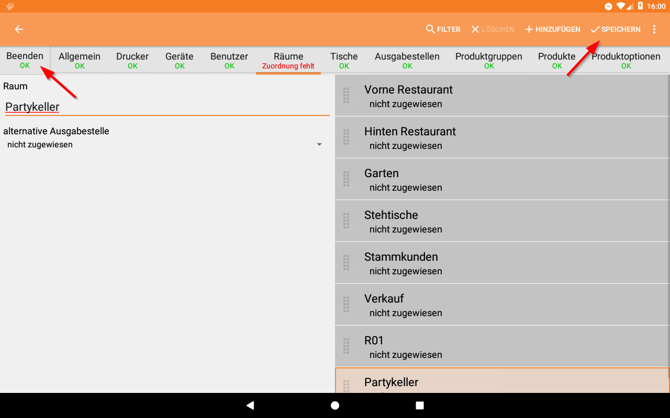Select Hinten Restaurant in room list
Screen dimensions: 670x418
click(x=500, y=138)
